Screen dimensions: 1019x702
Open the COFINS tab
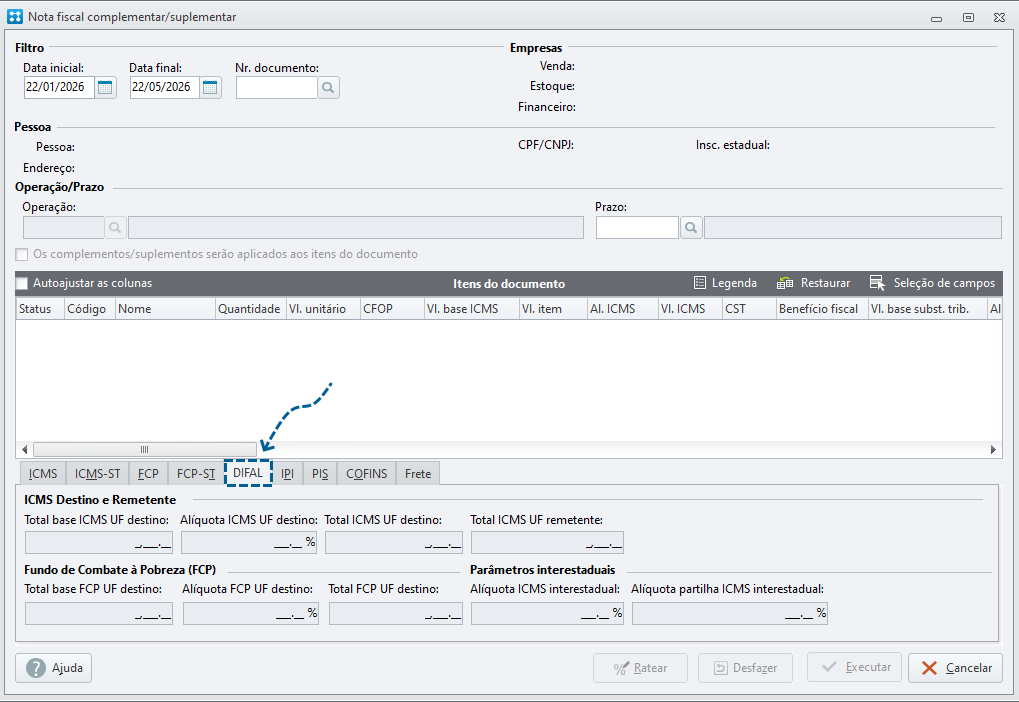tap(367, 474)
